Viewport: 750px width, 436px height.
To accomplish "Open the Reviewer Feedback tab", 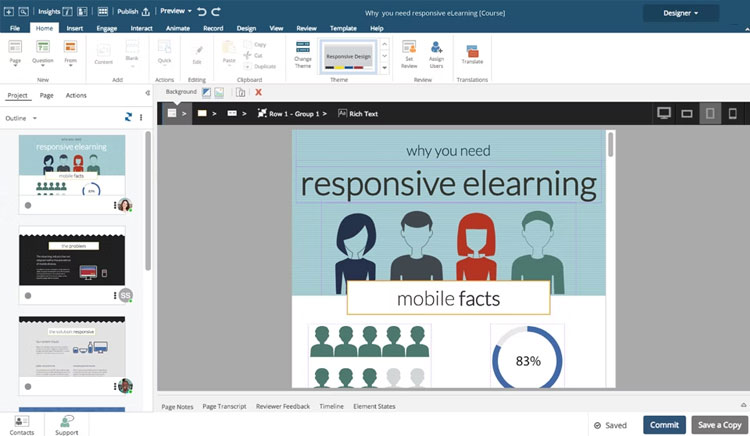I will (283, 406).
